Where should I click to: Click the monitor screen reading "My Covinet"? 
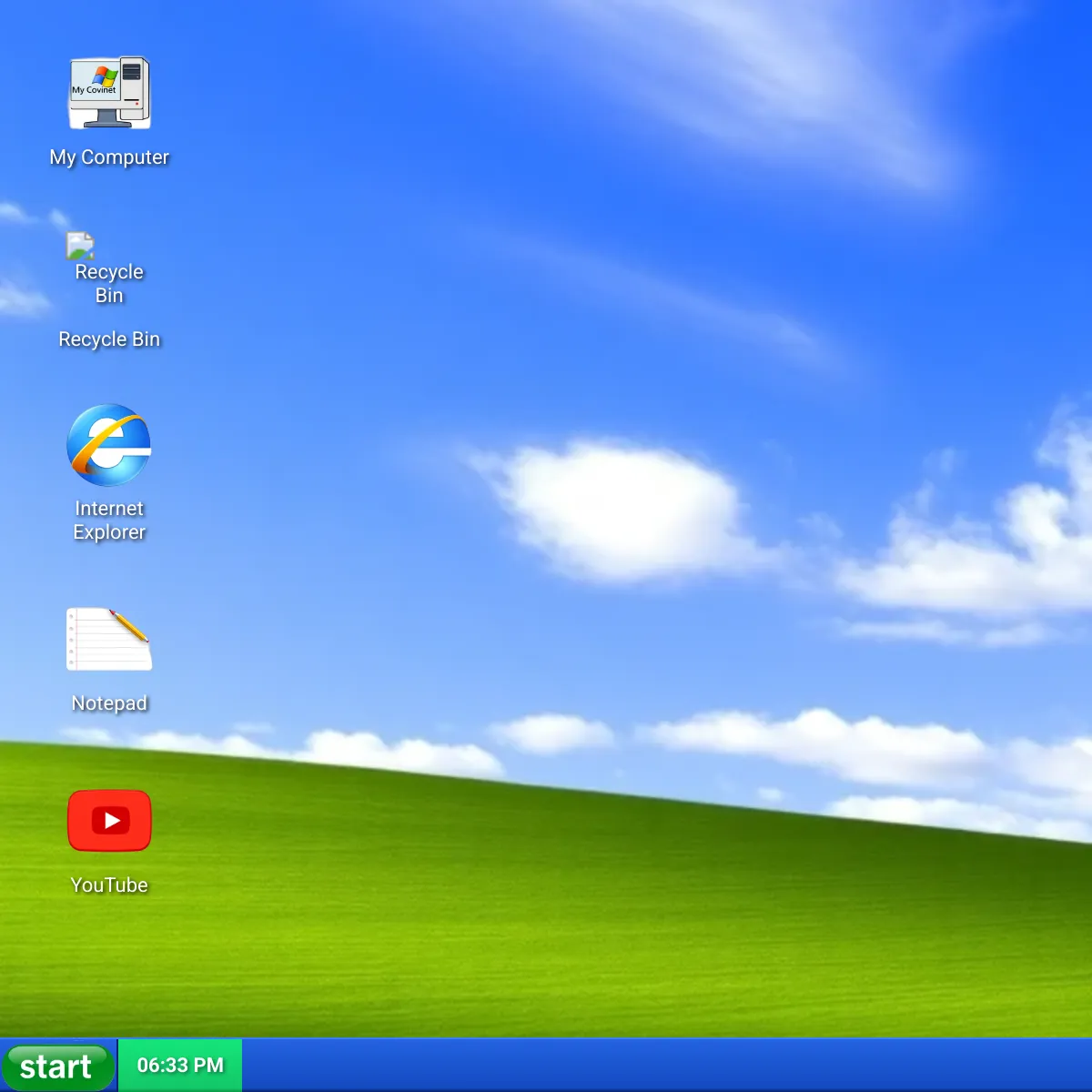pos(94,89)
